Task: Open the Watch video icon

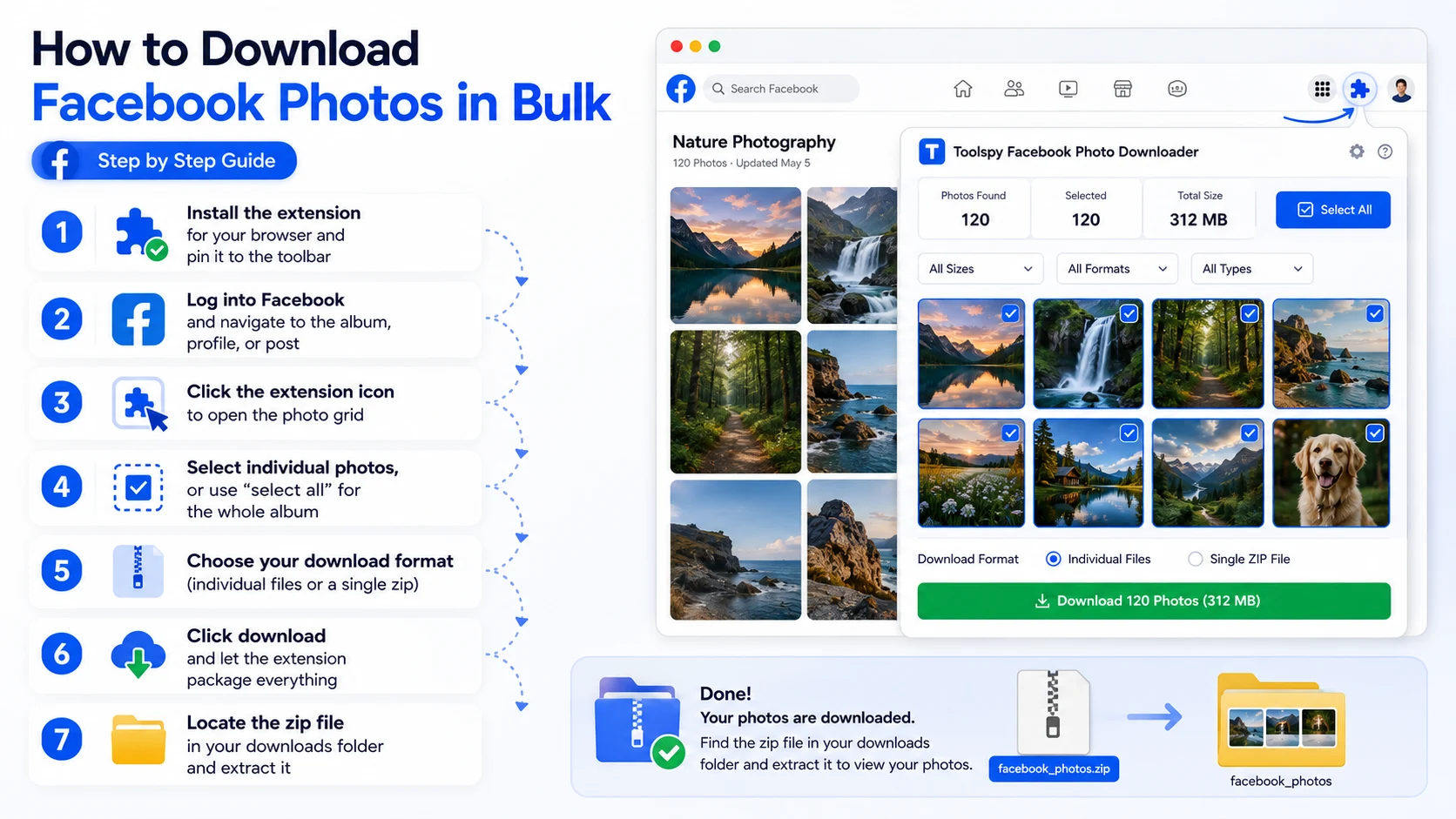Action: (1068, 89)
